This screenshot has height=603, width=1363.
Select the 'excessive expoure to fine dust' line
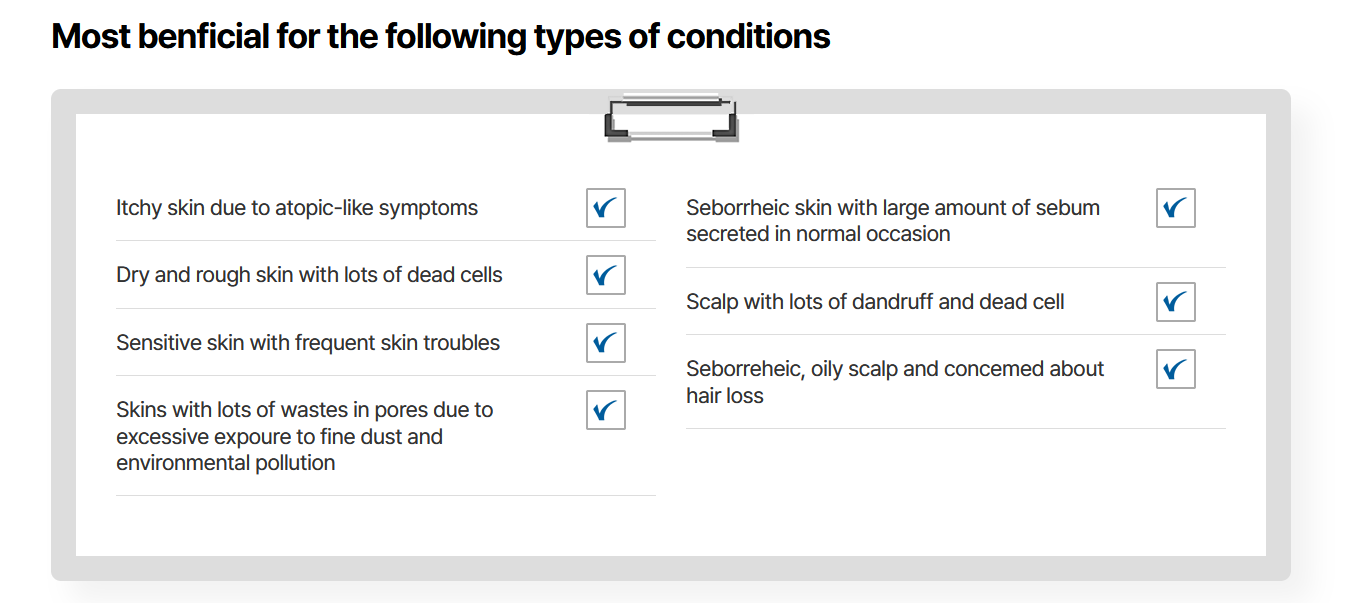tap(279, 437)
